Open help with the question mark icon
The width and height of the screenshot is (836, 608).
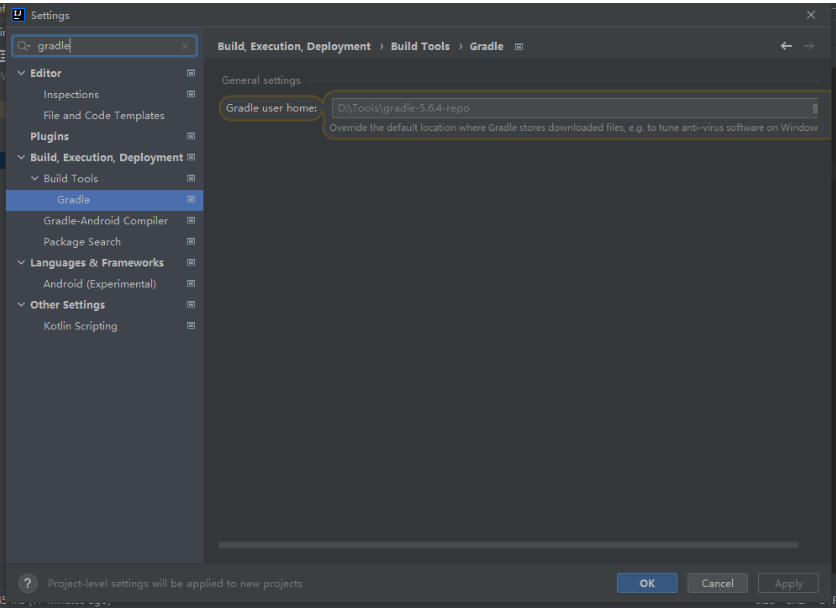pyautogui.click(x=28, y=583)
